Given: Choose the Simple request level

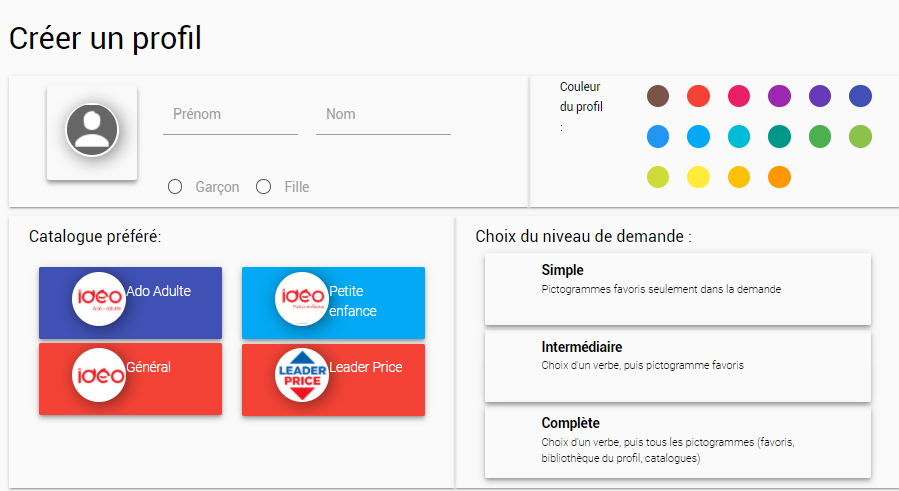Looking at the screenshot, I should coord(677,289).
